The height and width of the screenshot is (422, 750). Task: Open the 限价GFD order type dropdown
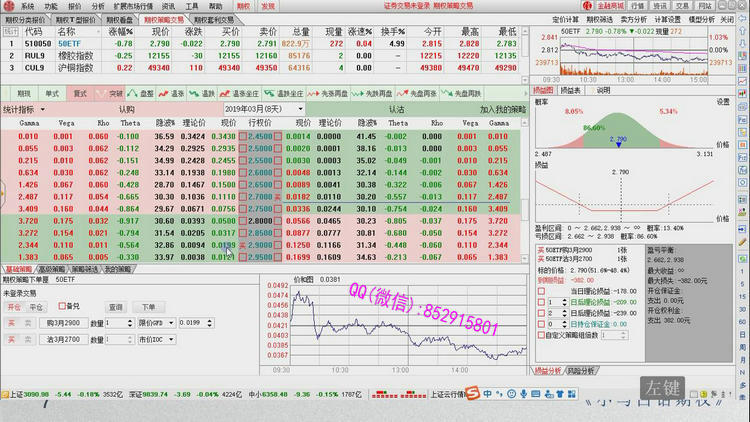pos(157,323)
